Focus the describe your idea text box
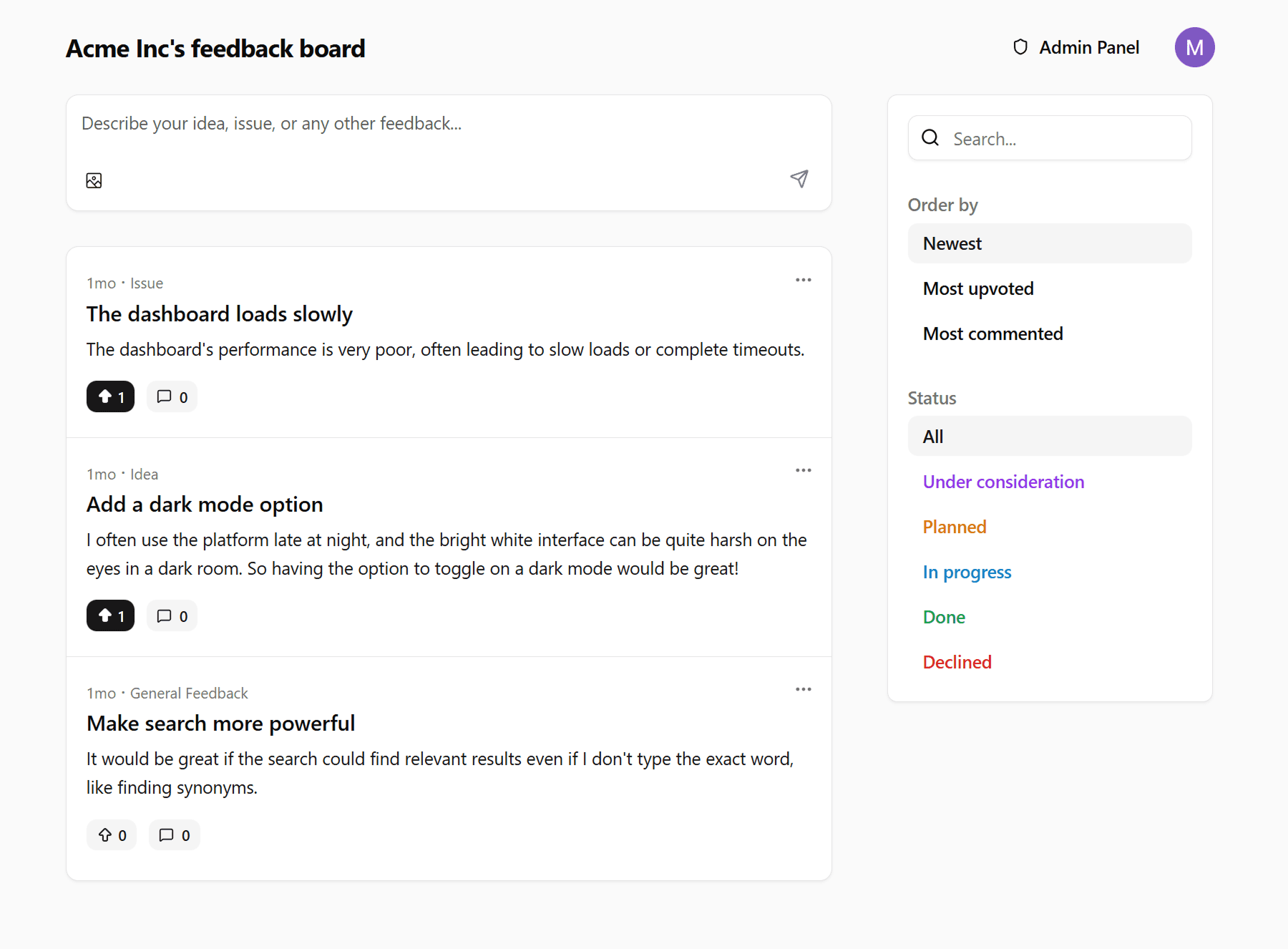Image resolution: width=1288 pixels, height=949 pixels. pos(448,124)
